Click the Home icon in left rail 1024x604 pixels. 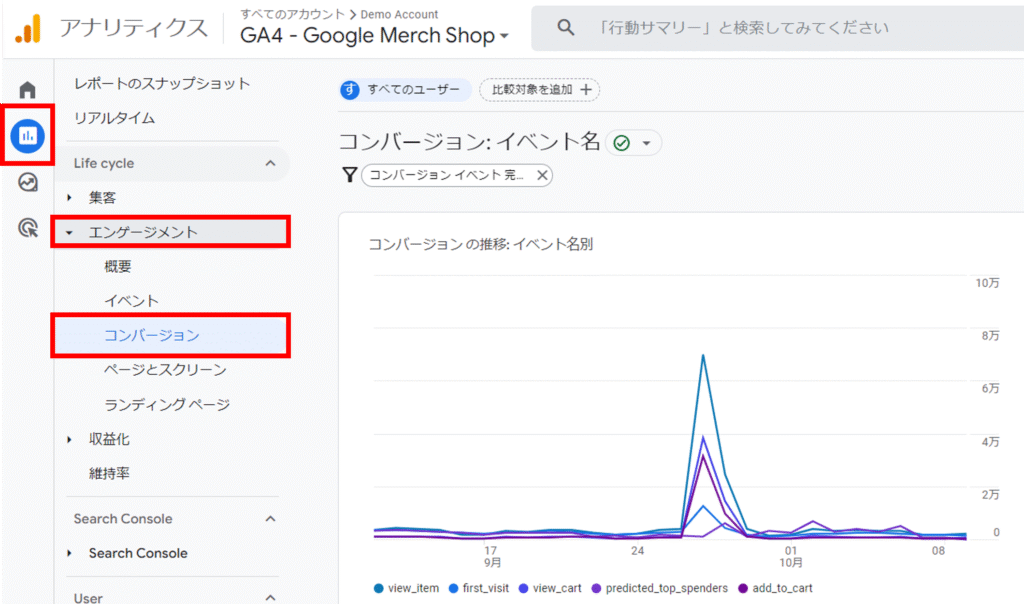(x=27, y=90)
